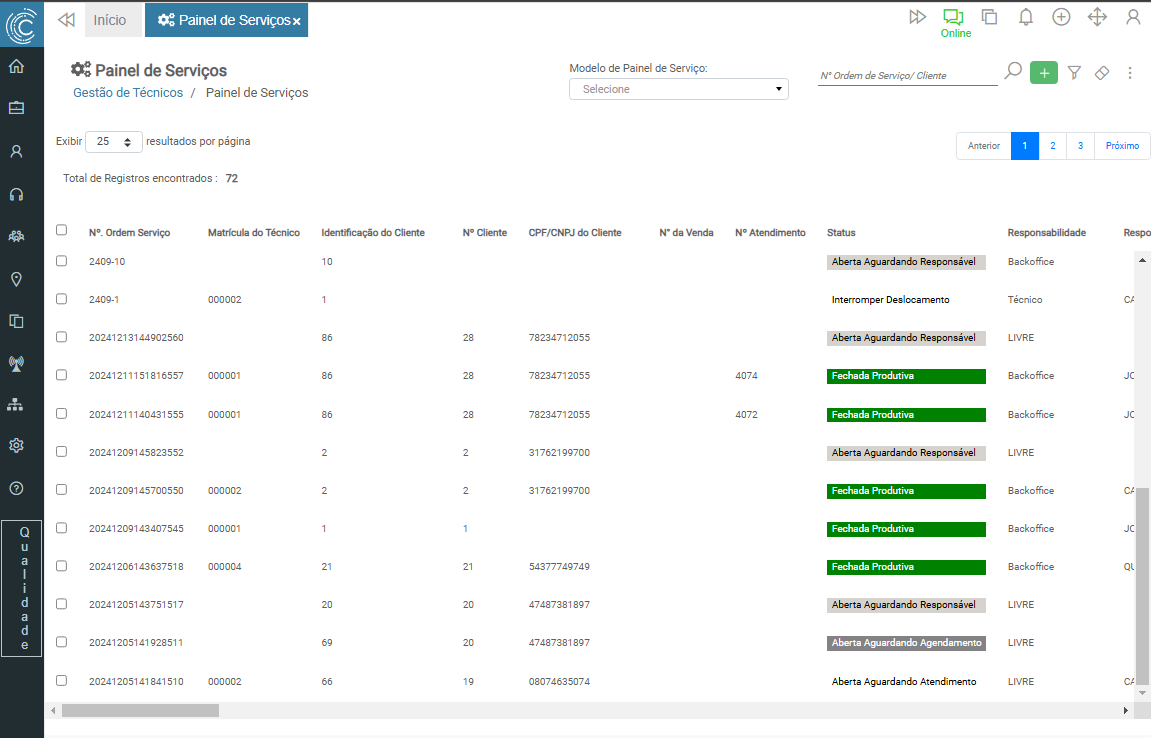This screenshot has width=1151, height=739.
Task: Check the box for order 2409-10
Action: (62, 261)
